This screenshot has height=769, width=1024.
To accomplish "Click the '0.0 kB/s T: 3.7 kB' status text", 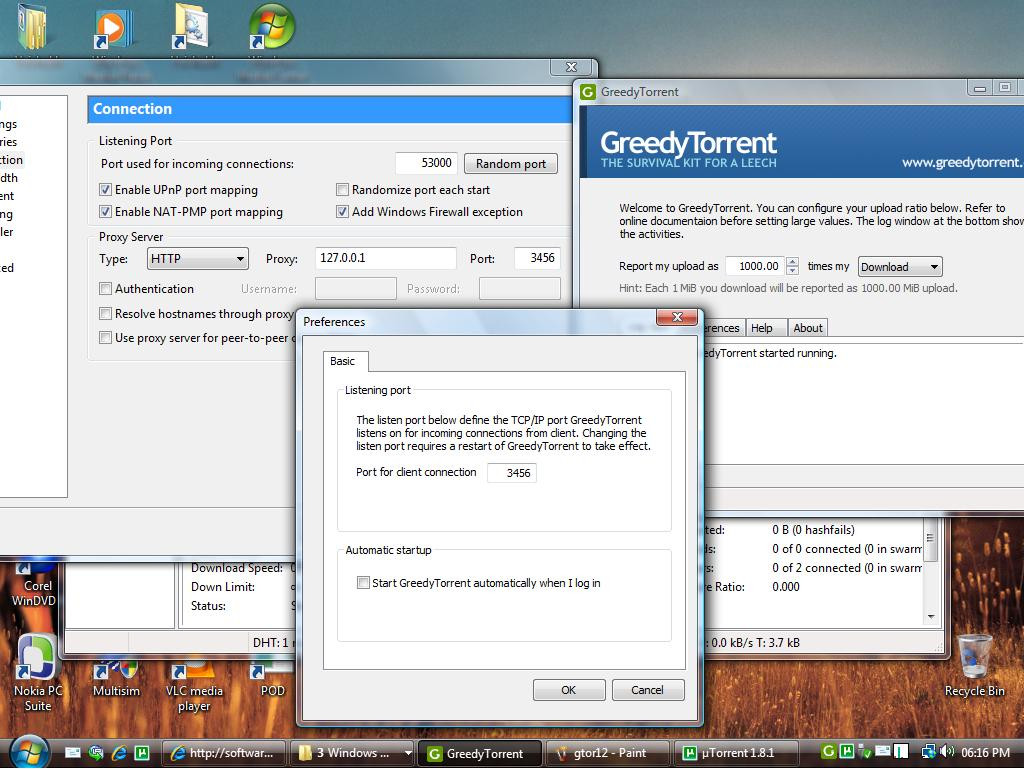I will point(755,642).
